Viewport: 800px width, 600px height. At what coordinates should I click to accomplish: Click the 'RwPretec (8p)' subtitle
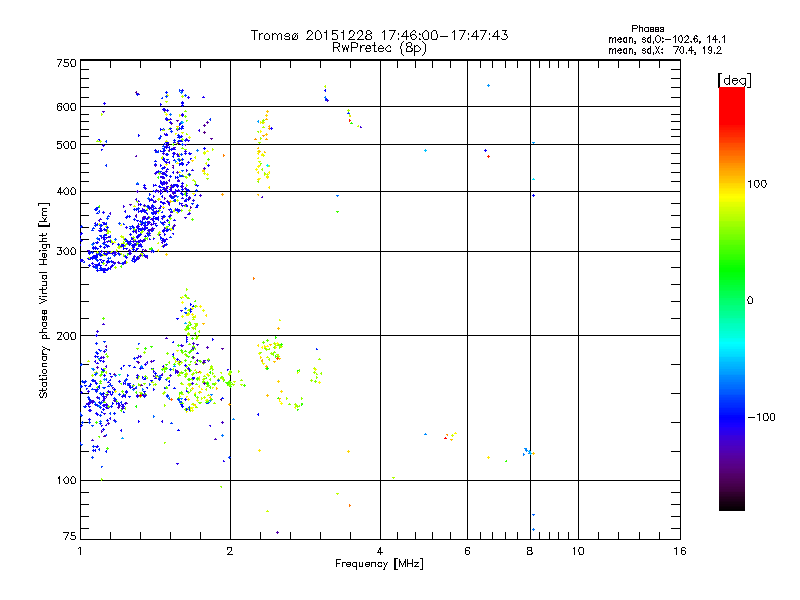379,48
